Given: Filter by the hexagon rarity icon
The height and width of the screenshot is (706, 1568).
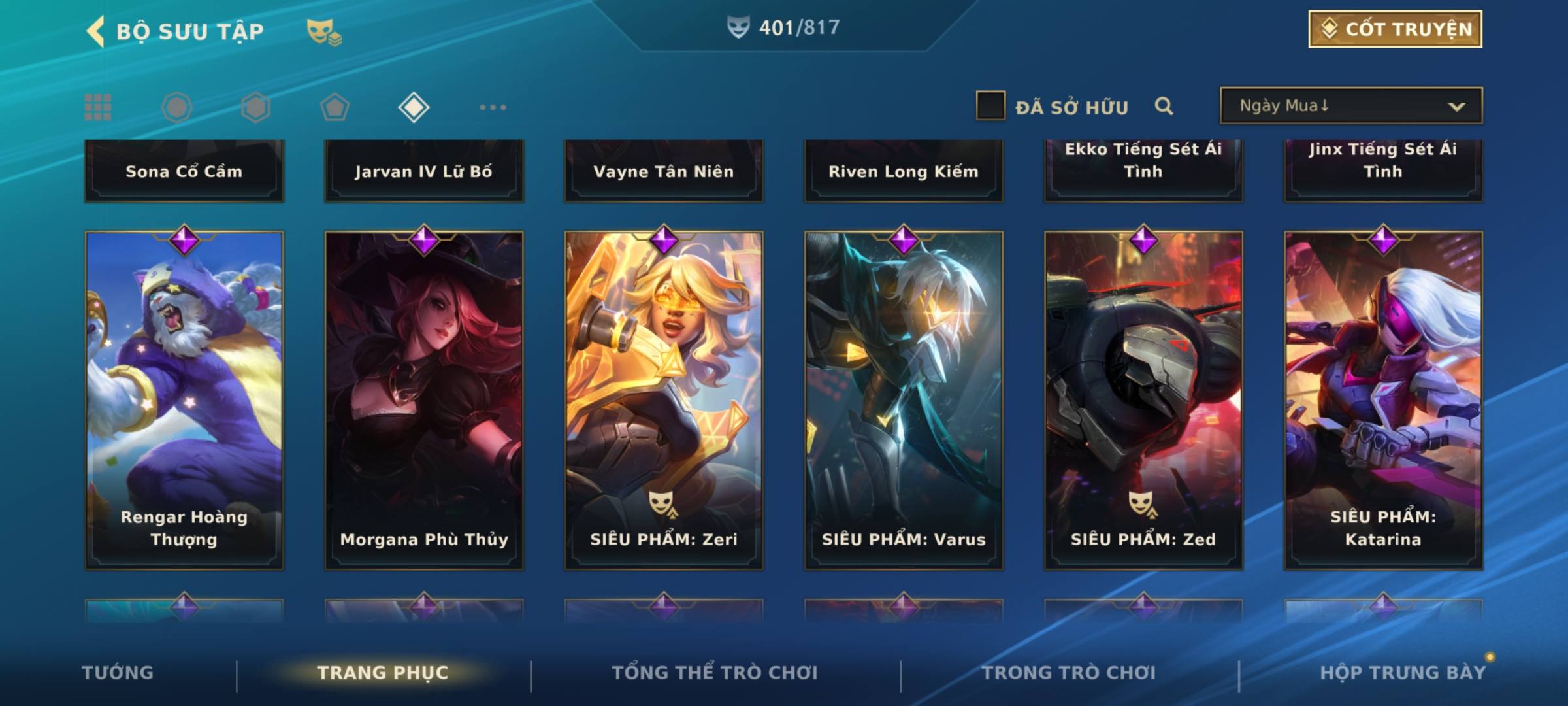Looking at the screenshot, I should click(x=255, y=107).
